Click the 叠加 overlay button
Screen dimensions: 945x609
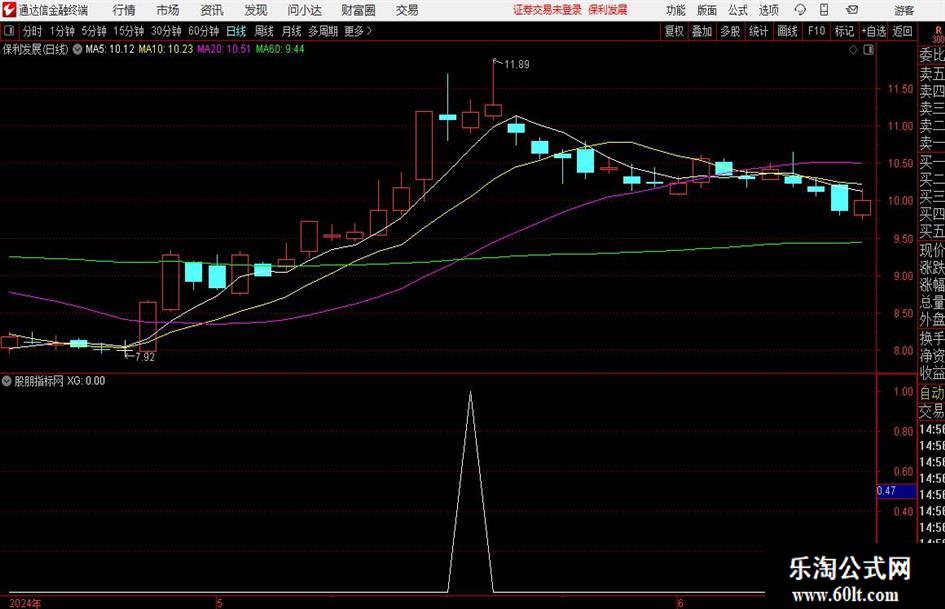702,31
